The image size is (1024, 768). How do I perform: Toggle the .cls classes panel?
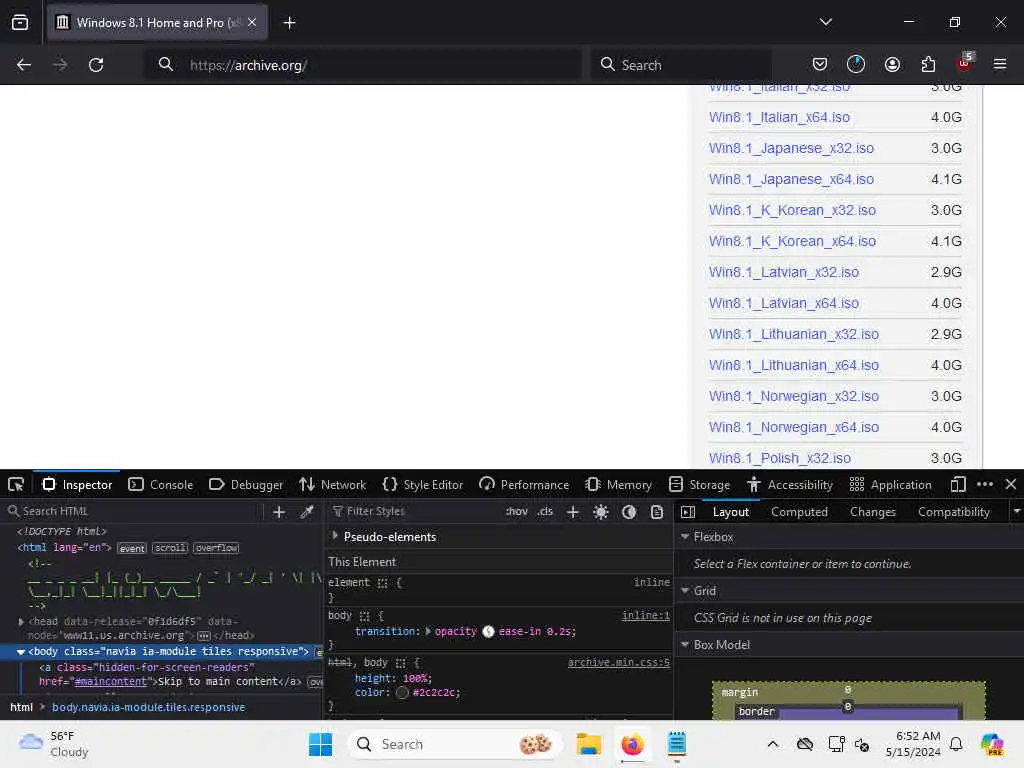[545, 511]
